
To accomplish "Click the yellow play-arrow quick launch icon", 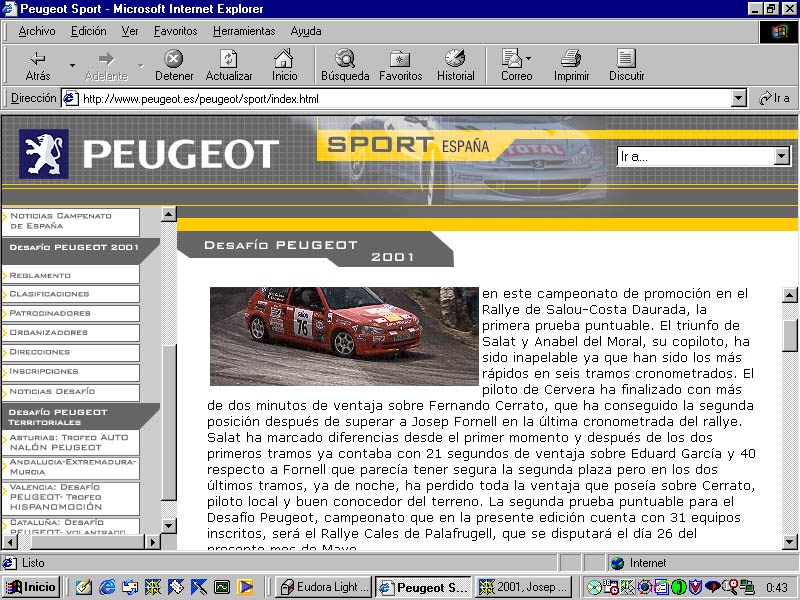I will pyautogui.click(x=245, y=587).
